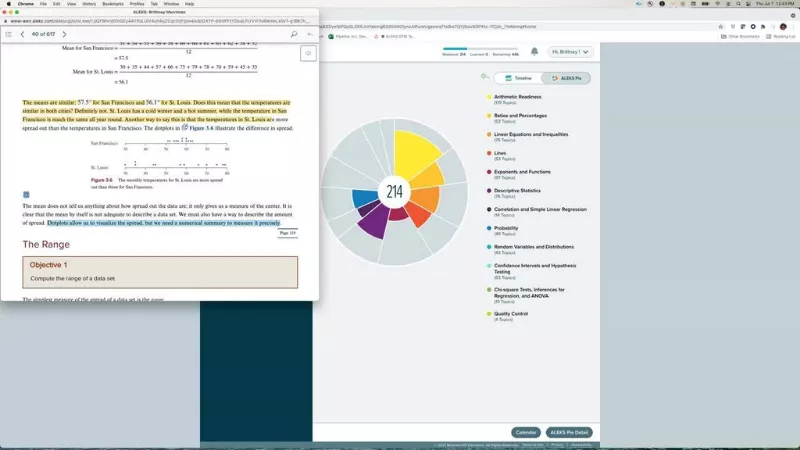Click the date and time in menu bar

pyautogui.click(x=775, y=4)
